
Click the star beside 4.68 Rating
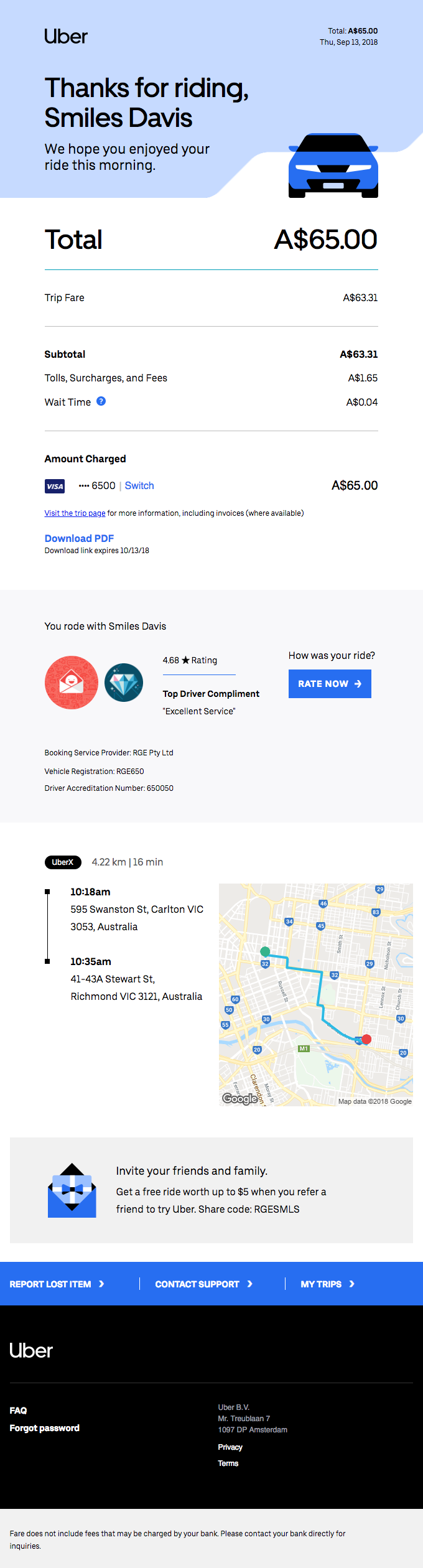click(x=185, y=660)
